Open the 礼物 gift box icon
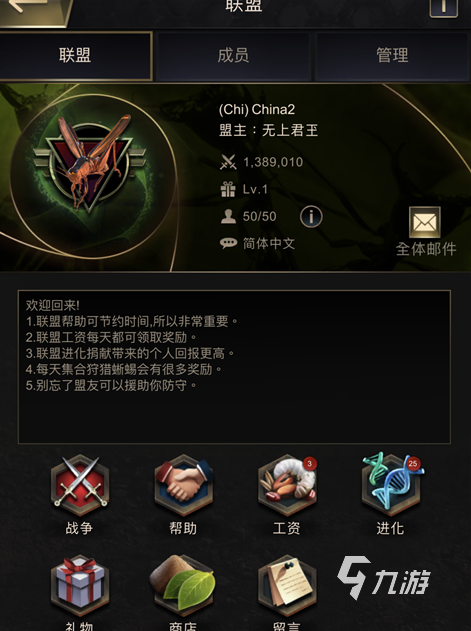This screenshot has width=471, height=631. tap(80, 586)
